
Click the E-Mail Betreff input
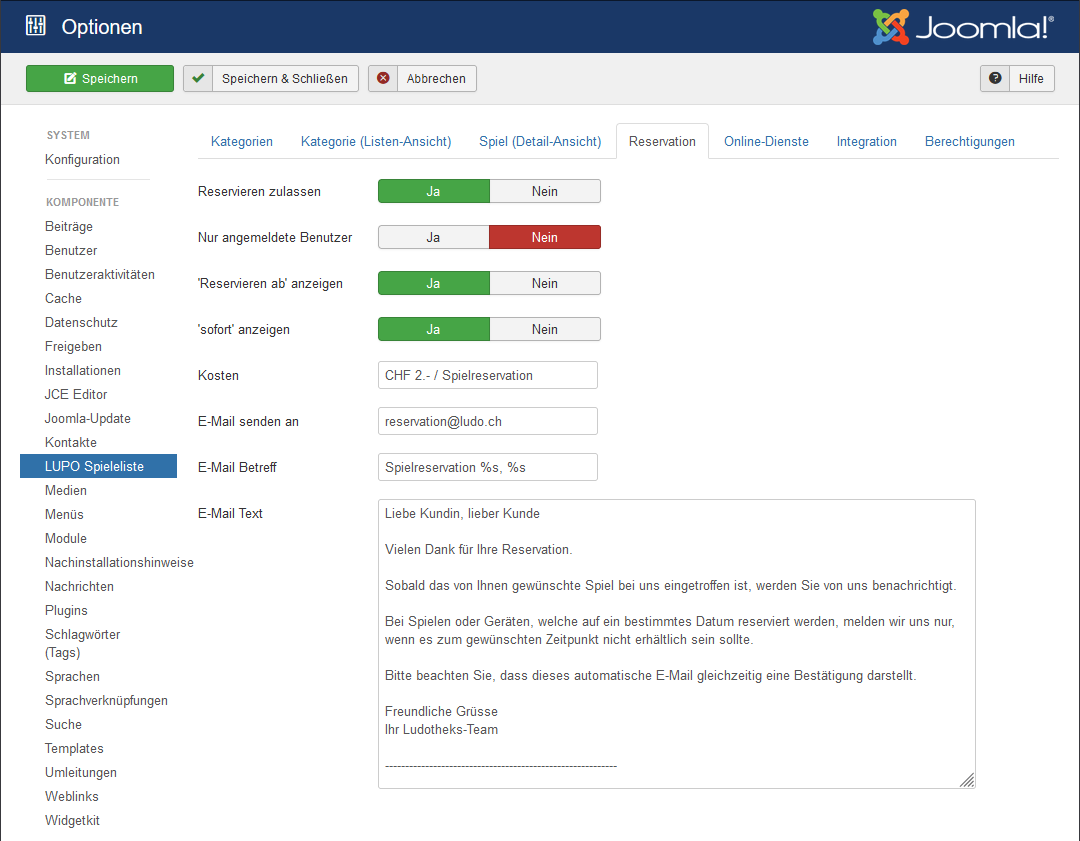488,467
